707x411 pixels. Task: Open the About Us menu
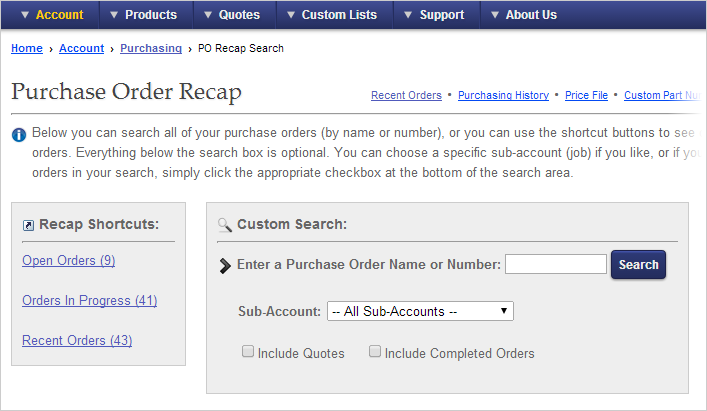(x=524, y=15)
